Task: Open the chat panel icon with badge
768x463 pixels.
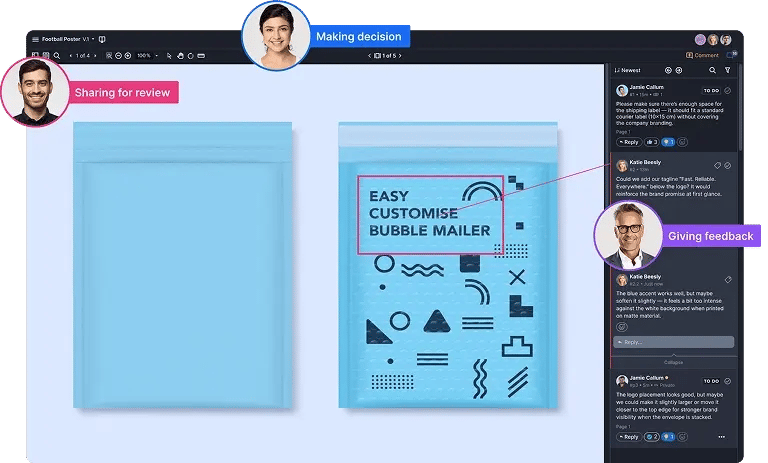Action: click(731, 55)
